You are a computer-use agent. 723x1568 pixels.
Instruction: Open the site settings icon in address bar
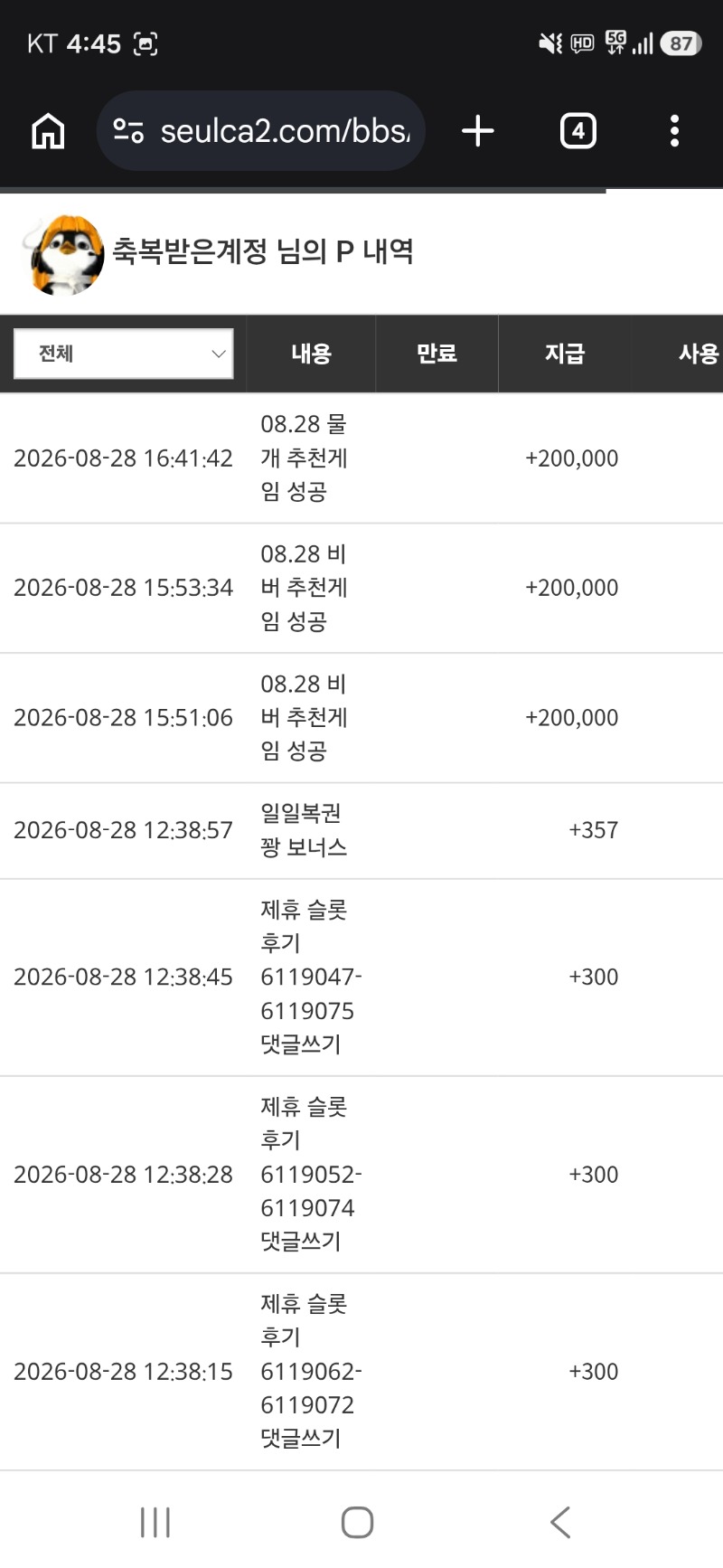(128, 131)
